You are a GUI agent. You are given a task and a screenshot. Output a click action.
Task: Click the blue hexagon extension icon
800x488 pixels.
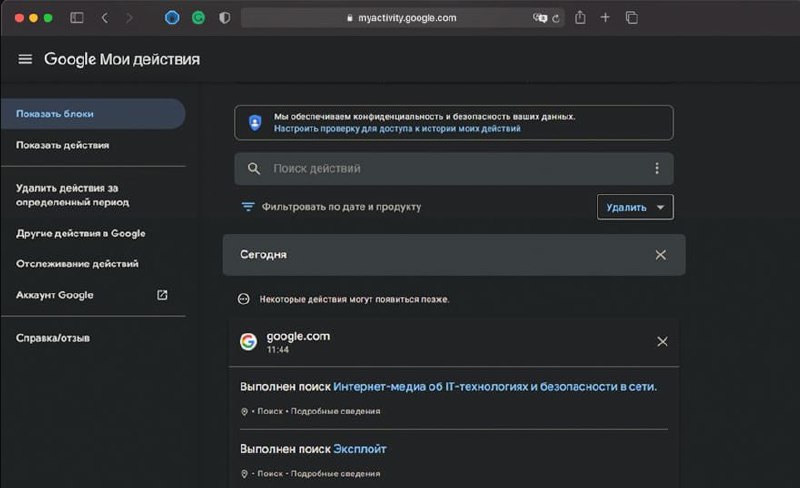click(172, 18)
